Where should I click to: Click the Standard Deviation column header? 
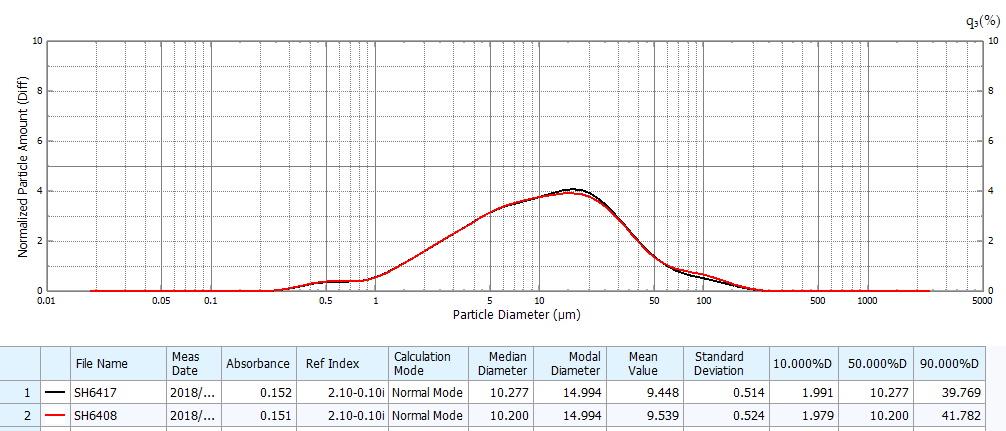pos(719,363)
